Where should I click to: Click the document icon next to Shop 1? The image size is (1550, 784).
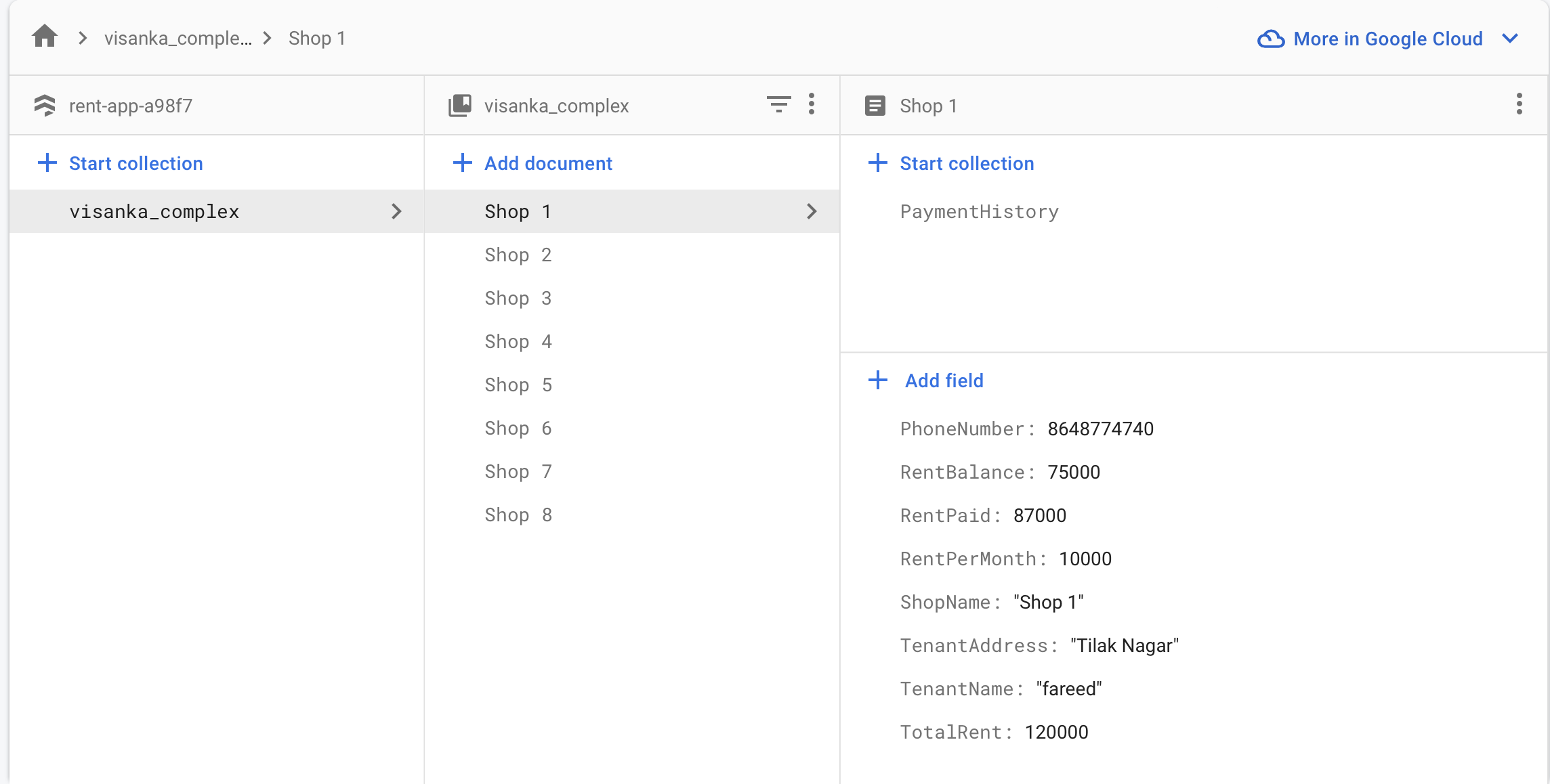coord(875,105)
